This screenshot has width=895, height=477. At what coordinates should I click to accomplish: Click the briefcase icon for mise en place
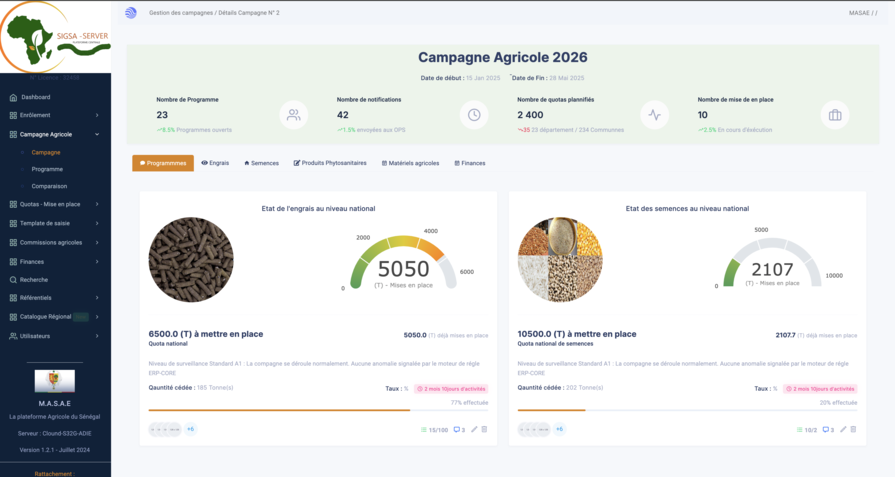pyautogui.click(x=835, y=115)
